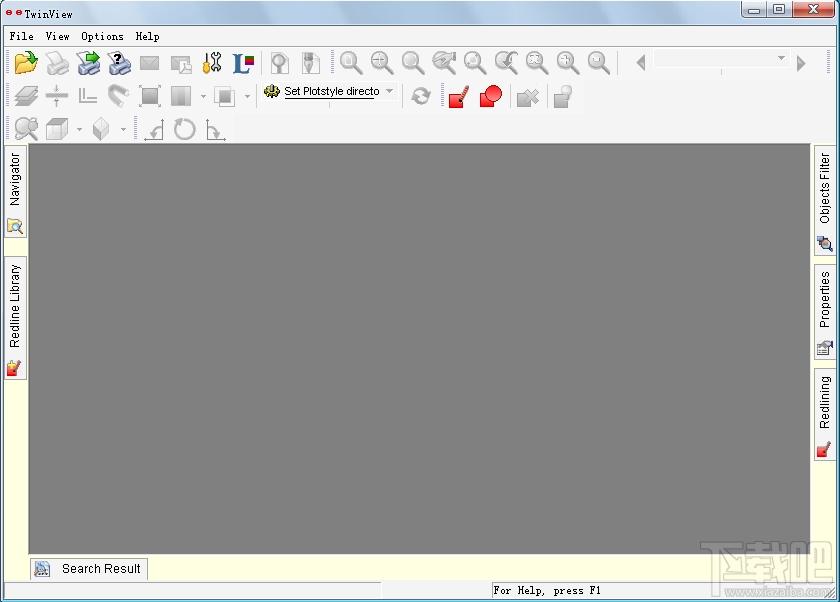
Task: Expand the 3D cube dropdown arrow
Action: pos(79,130)
